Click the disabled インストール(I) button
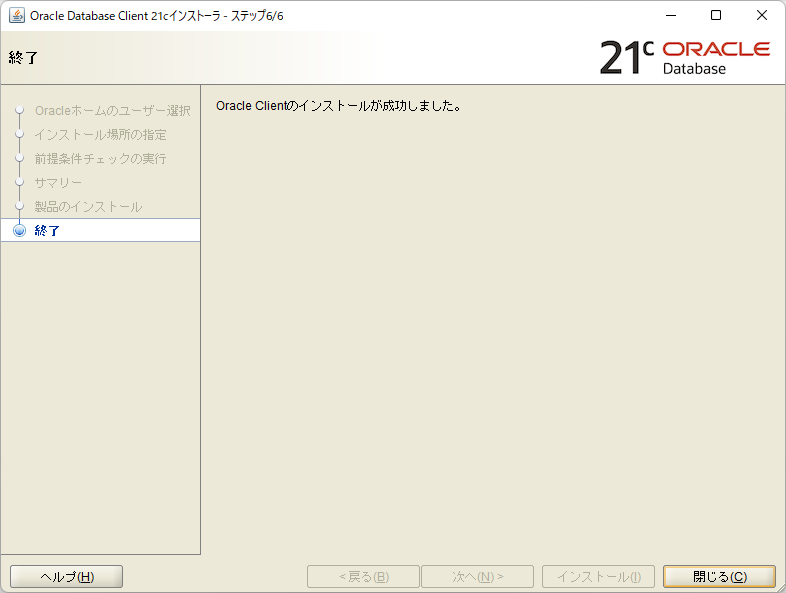The height and width of the screenshot is (593, 786). (x=599, y=576)
